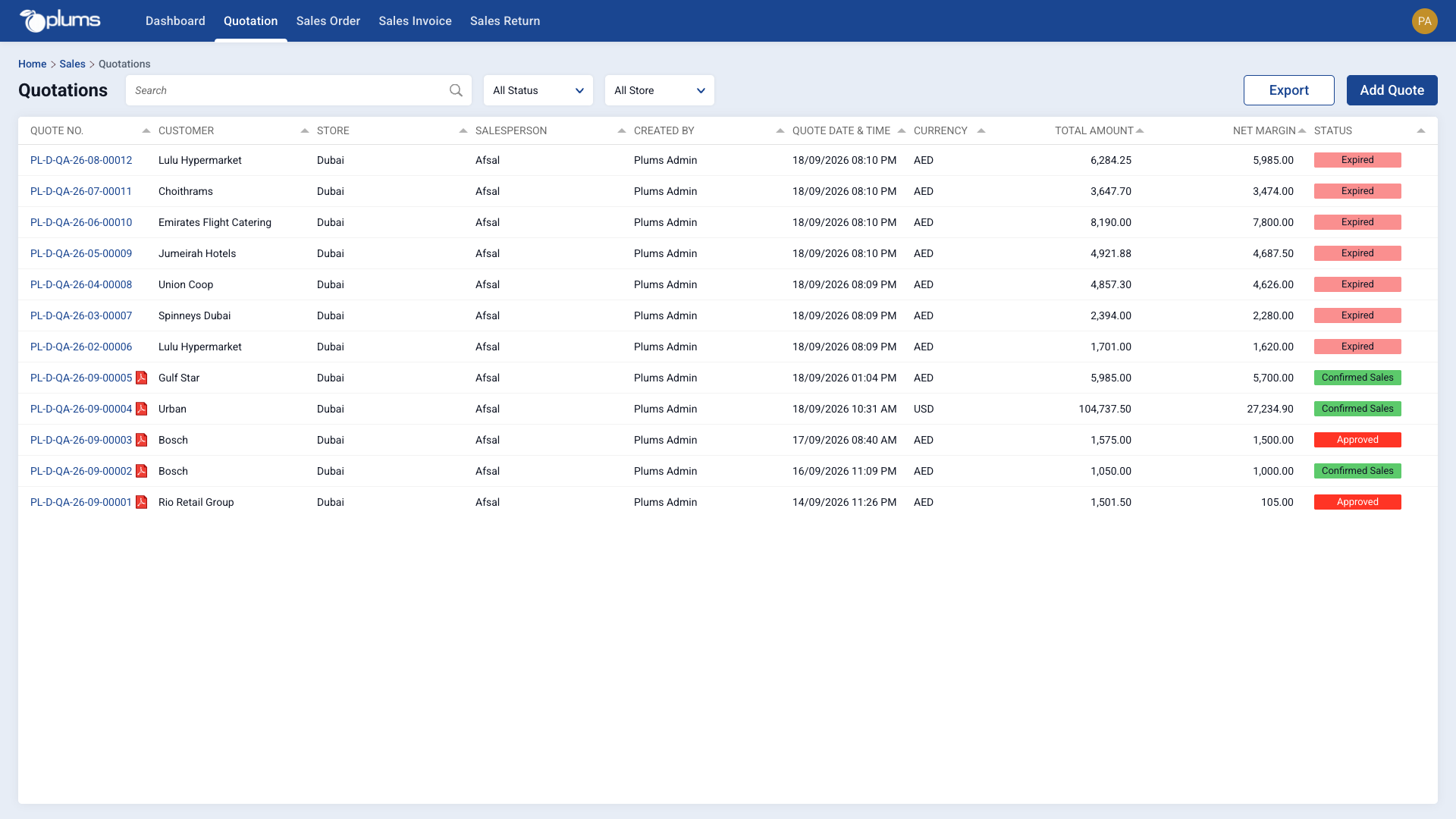The width and height of the screenshot is (1456, 819).
Task: Sort by Store column arrow
Action: tap(463, 130)
